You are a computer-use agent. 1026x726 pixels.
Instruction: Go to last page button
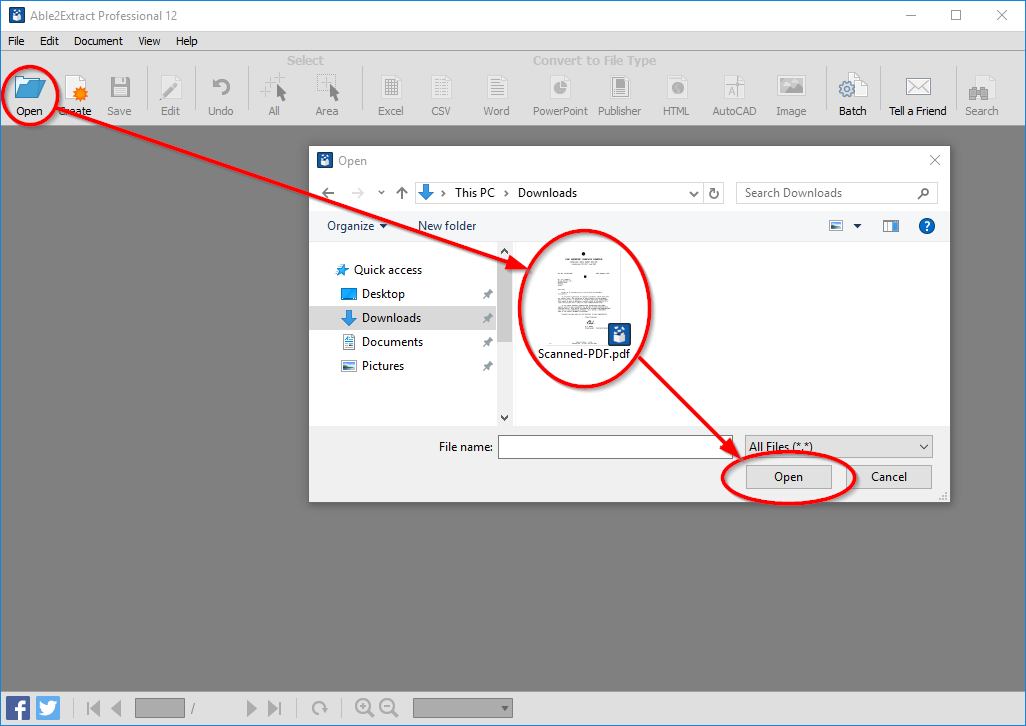click(x=275, y=708)
